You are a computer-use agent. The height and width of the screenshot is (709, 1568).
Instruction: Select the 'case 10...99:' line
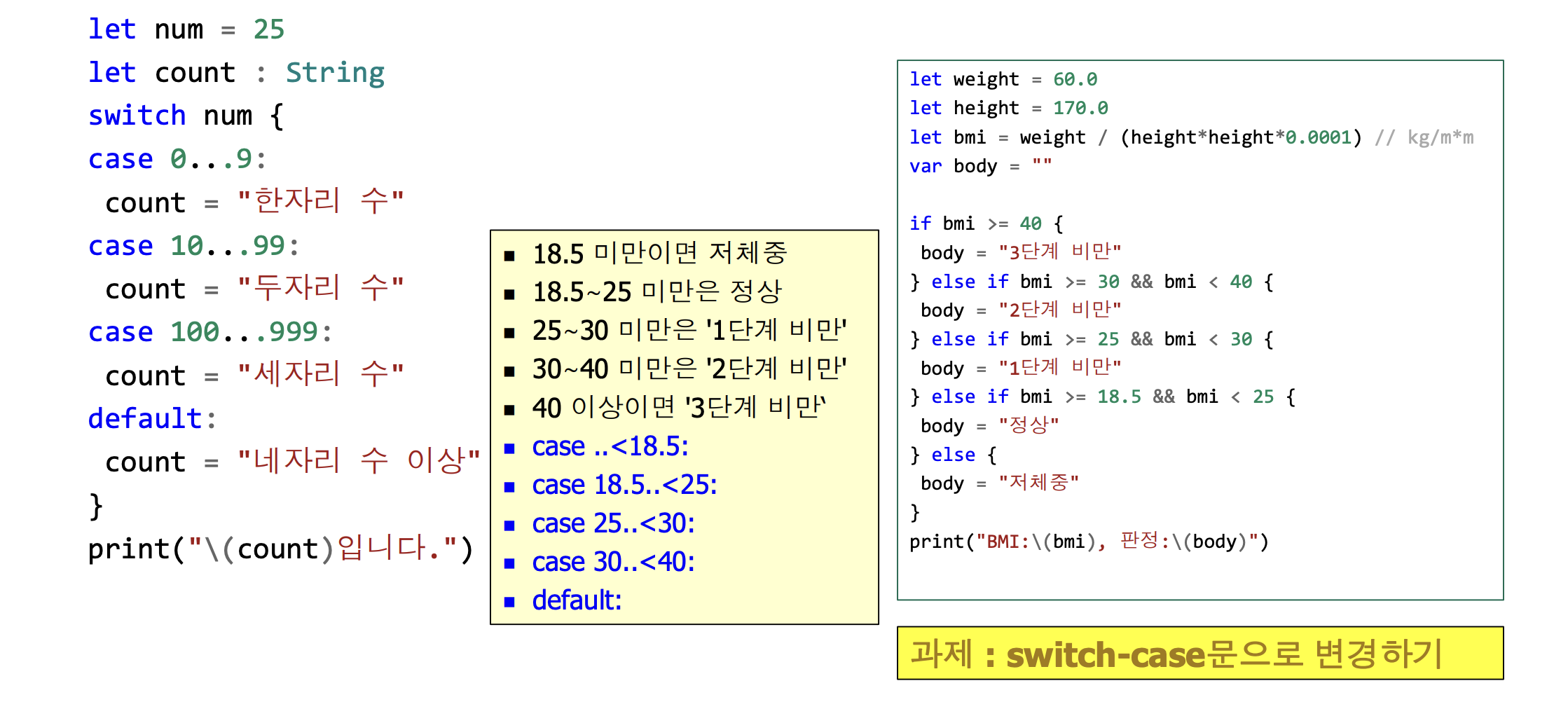coord(194,246)
